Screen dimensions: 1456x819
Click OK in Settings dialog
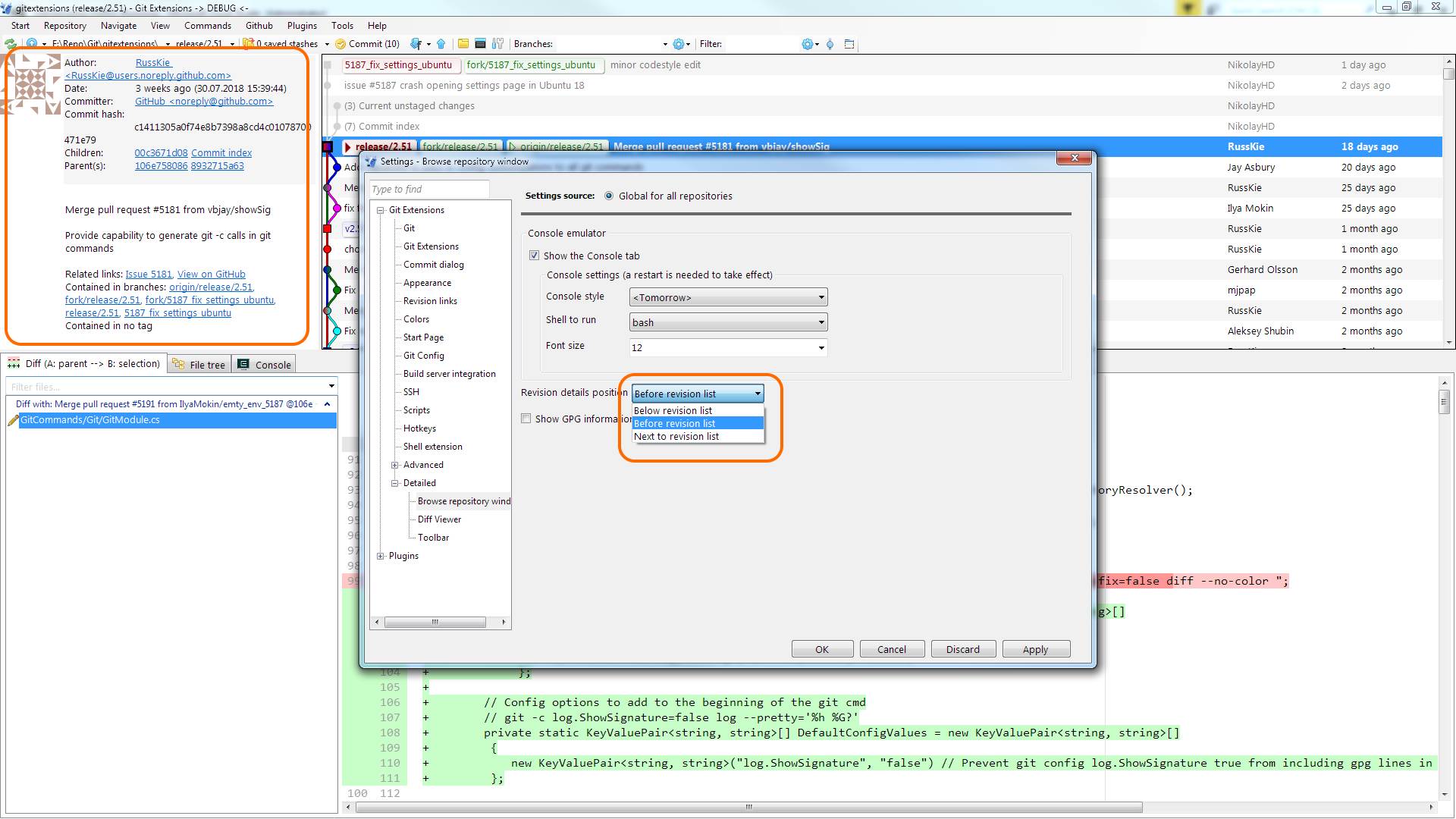click(x=822, y=649)
